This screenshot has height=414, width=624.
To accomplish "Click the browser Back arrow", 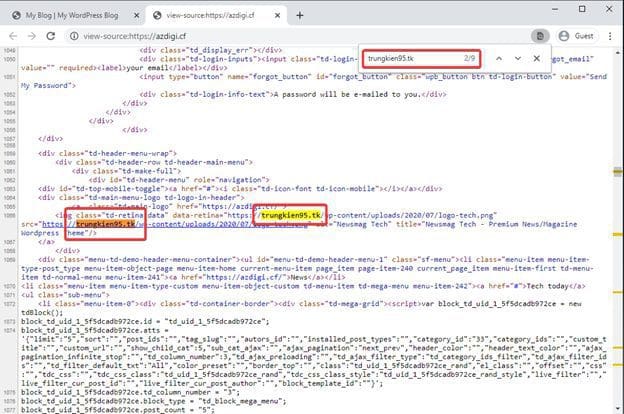I will 11,36.
